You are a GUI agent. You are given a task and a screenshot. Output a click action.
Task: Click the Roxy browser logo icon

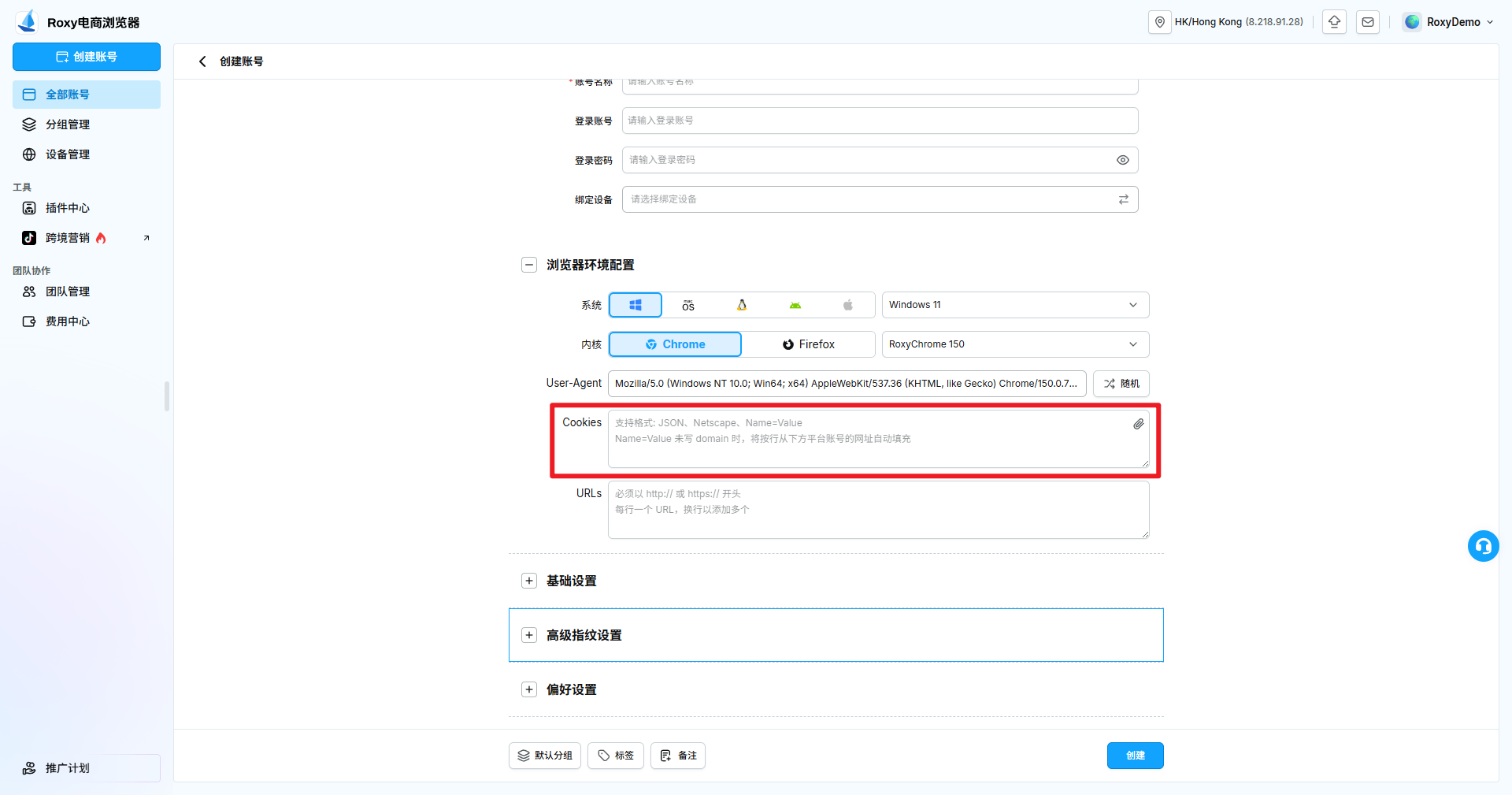pyautogui.click(x=28, y=21)
